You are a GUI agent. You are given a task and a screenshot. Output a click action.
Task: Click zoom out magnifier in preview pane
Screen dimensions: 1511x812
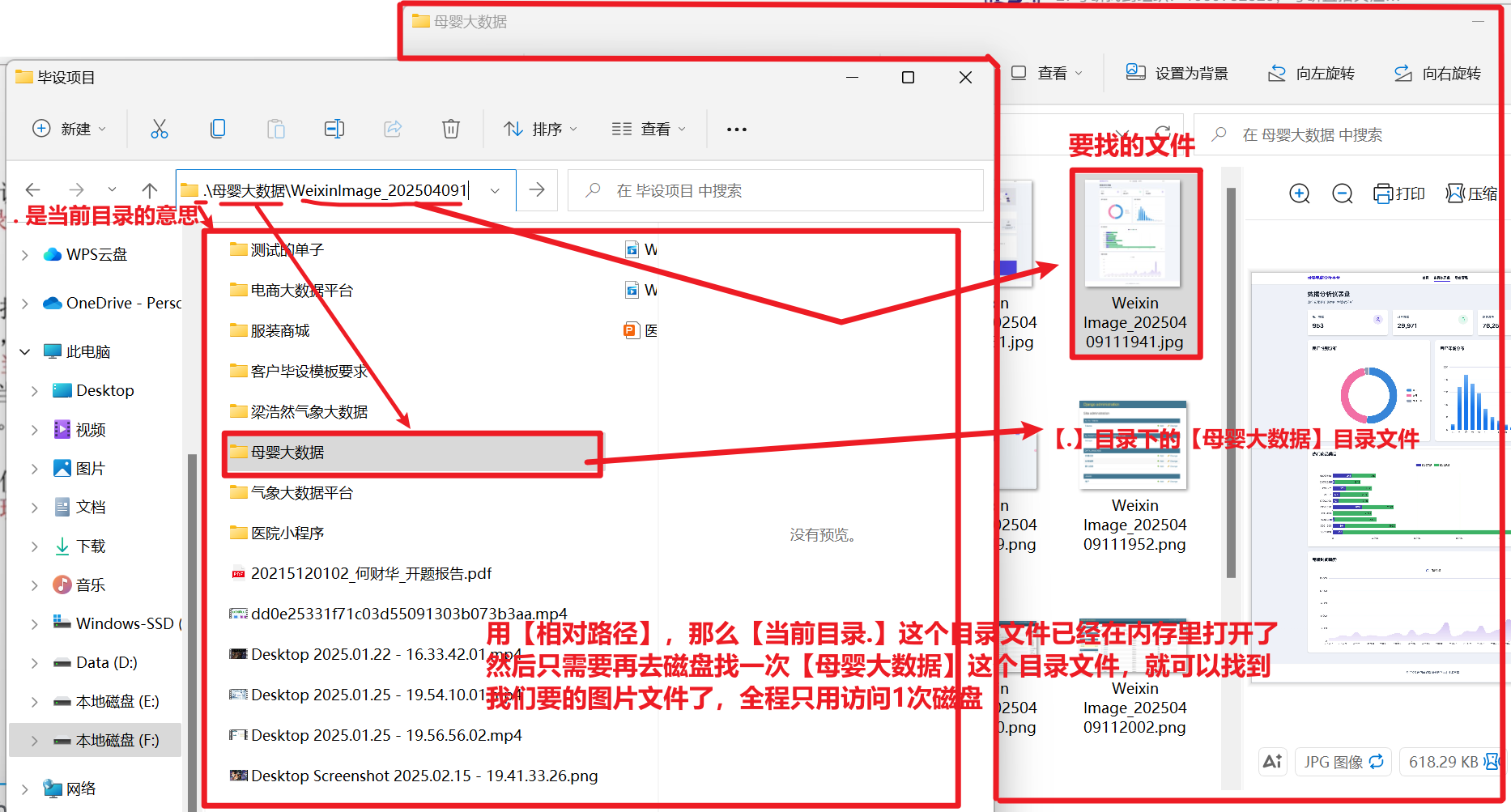(x=1343, y=193)
